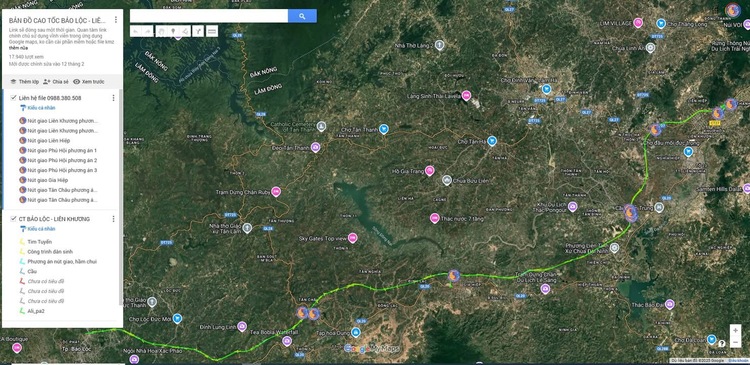
Task: Open map options three-dot menu beside title
Action: pyautogui.click(x=115, y=20)
